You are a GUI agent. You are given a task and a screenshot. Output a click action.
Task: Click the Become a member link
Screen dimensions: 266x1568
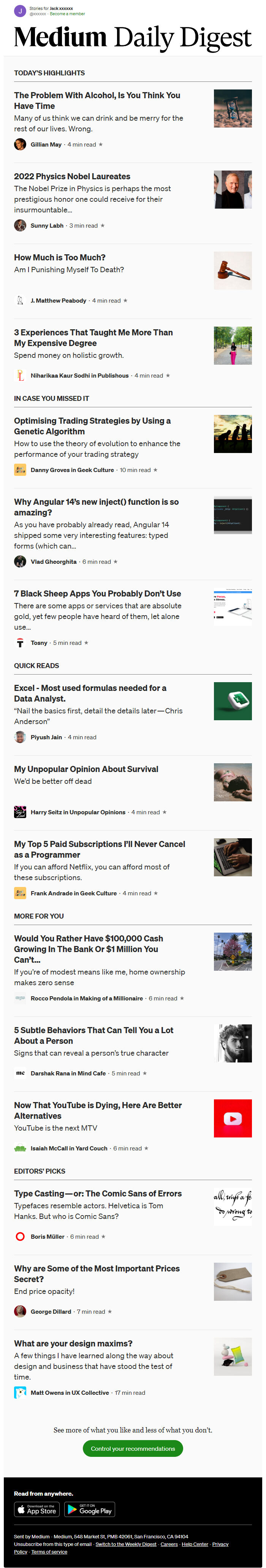(67, 13)
